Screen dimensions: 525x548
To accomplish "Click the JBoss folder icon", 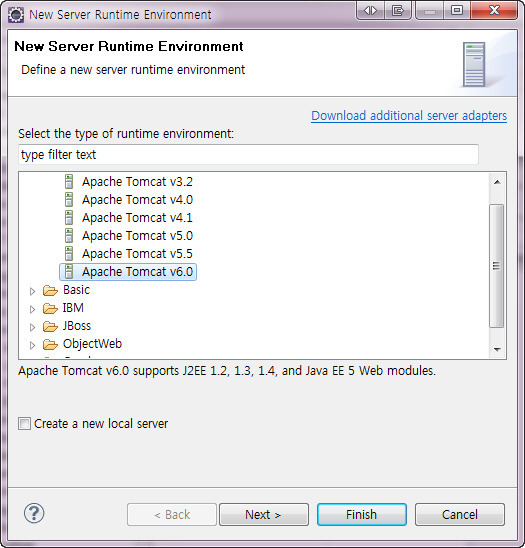I will tap(50, 326).
